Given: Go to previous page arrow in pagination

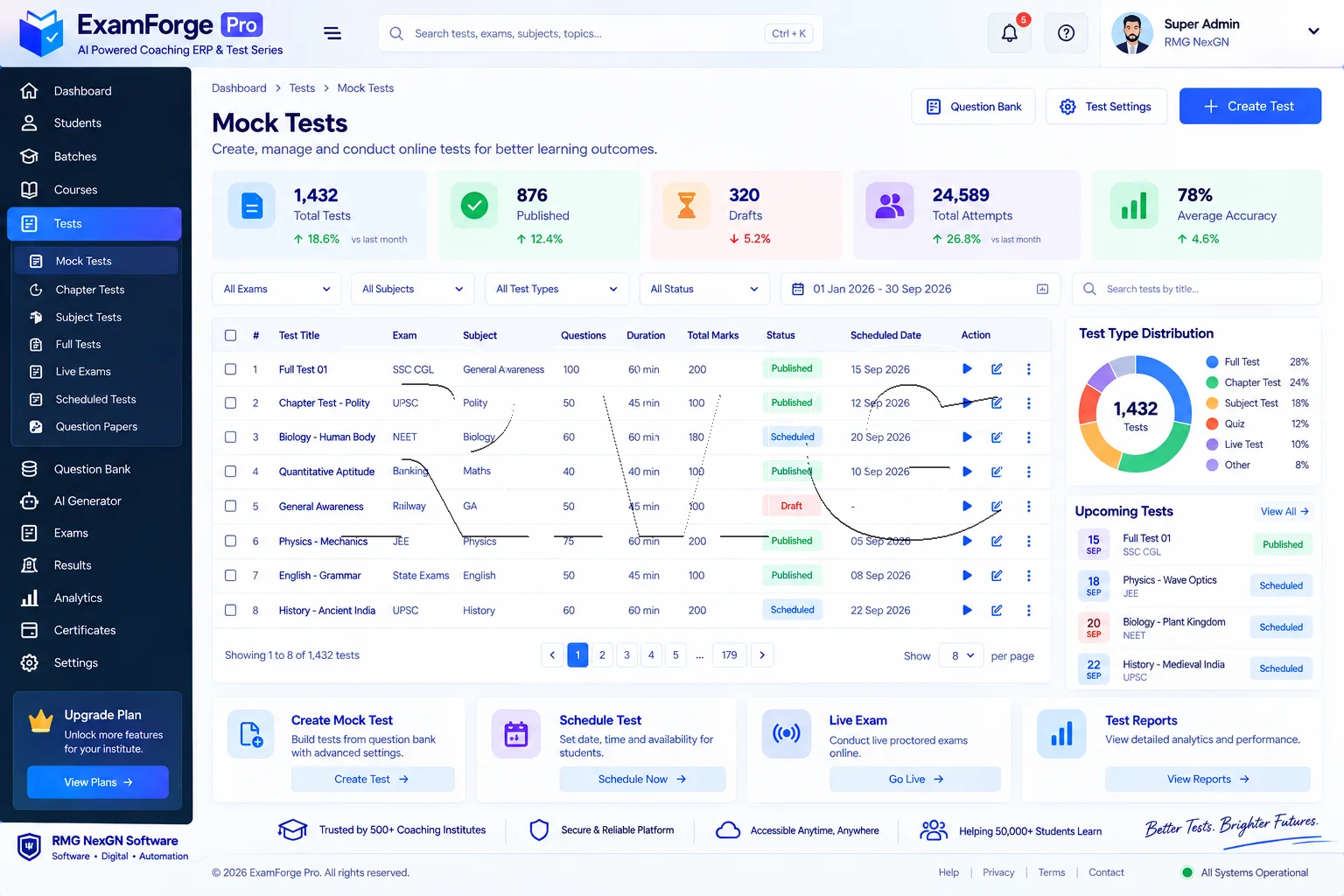Looking at the screenshot, I should 552,655.
